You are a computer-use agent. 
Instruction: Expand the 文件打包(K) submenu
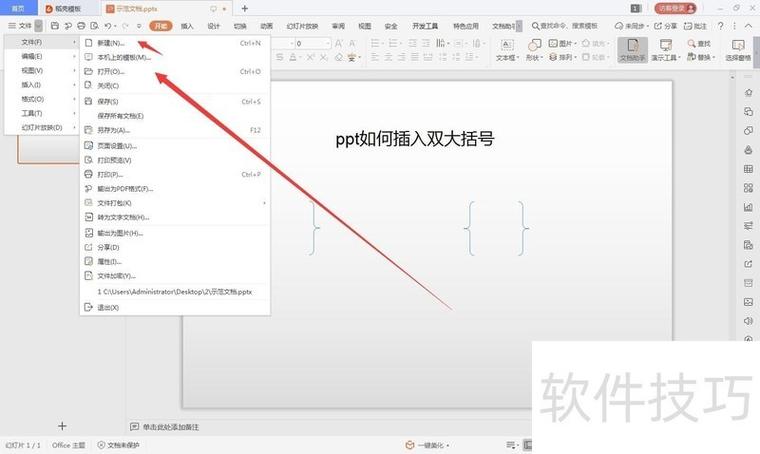(x=174, y=203)
